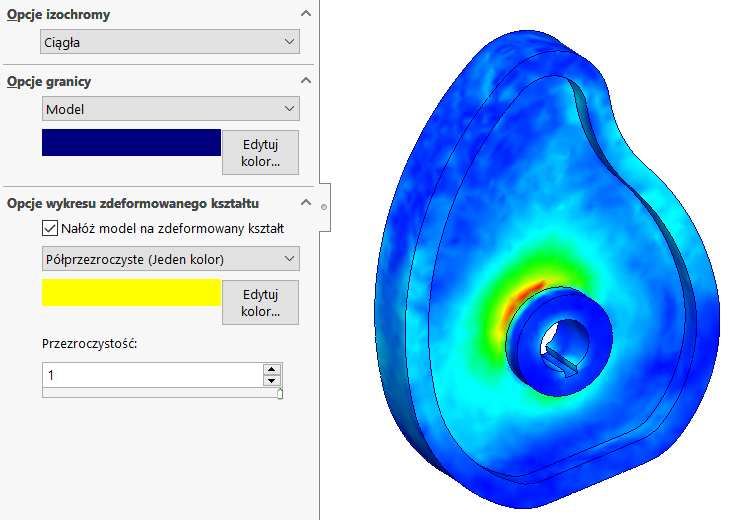
Task: Click Edytuj kolor button beside blue swatch
Action: 260,152
